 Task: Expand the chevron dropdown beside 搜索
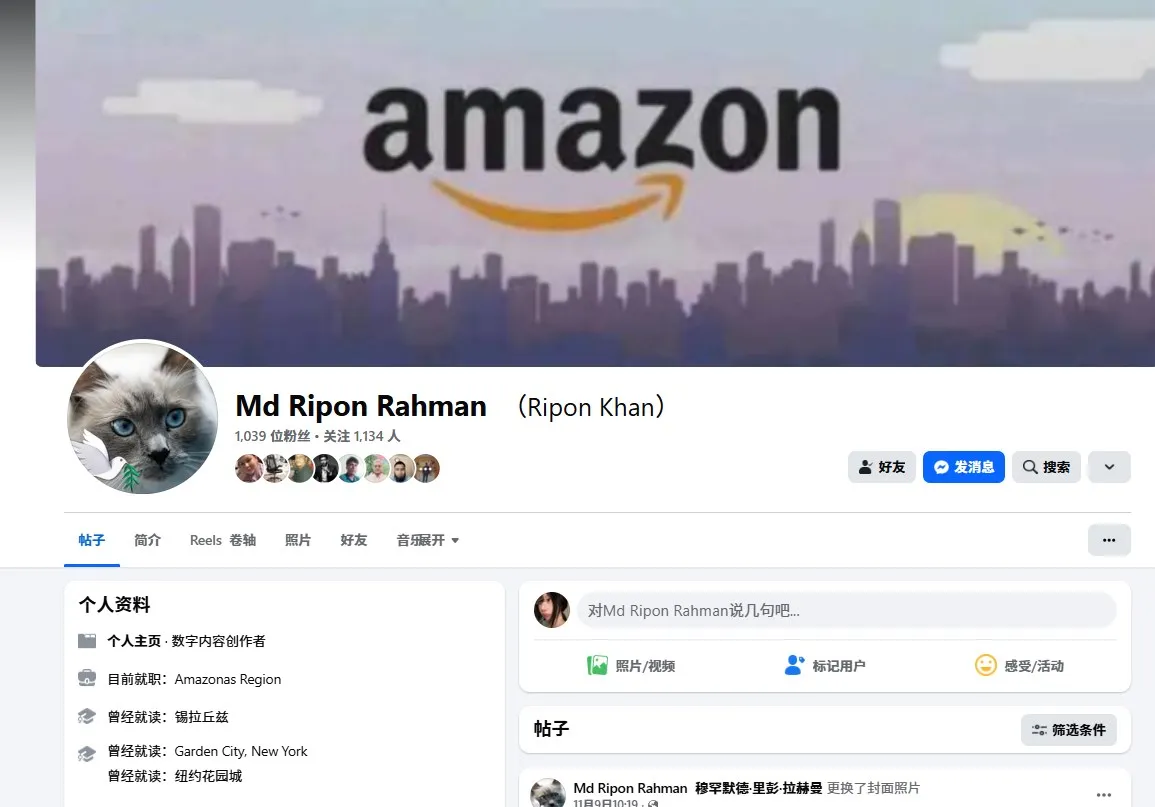click(1109, 467)
